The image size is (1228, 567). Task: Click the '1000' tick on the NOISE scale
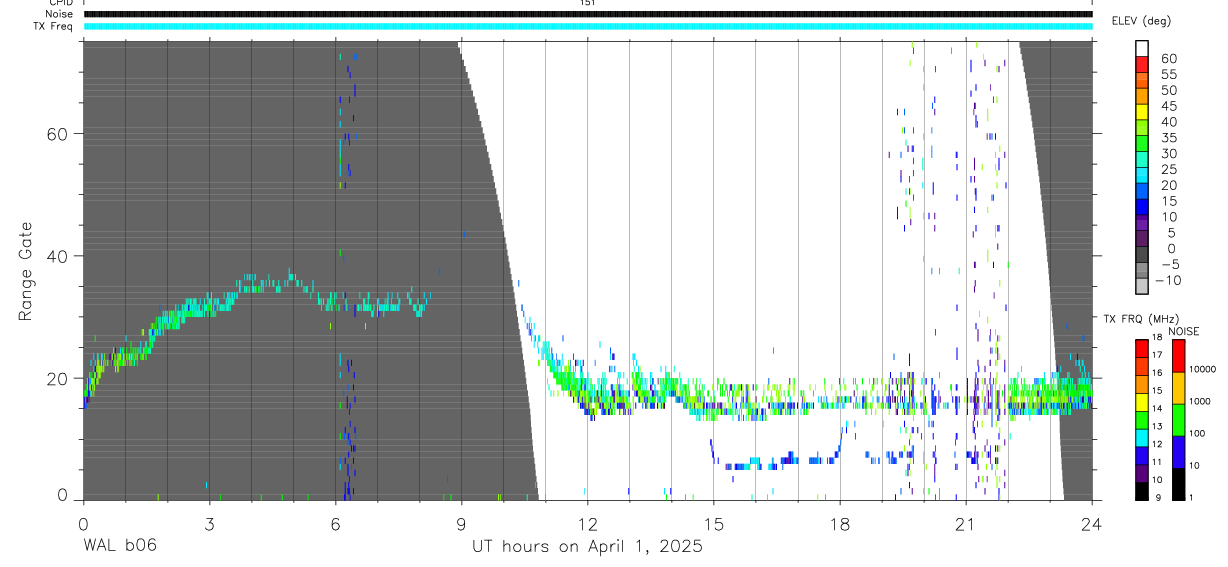click(1199, 401)
